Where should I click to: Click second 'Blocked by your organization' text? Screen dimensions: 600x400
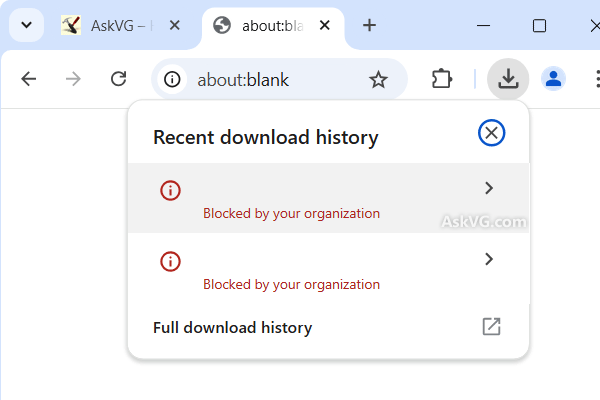291,284
